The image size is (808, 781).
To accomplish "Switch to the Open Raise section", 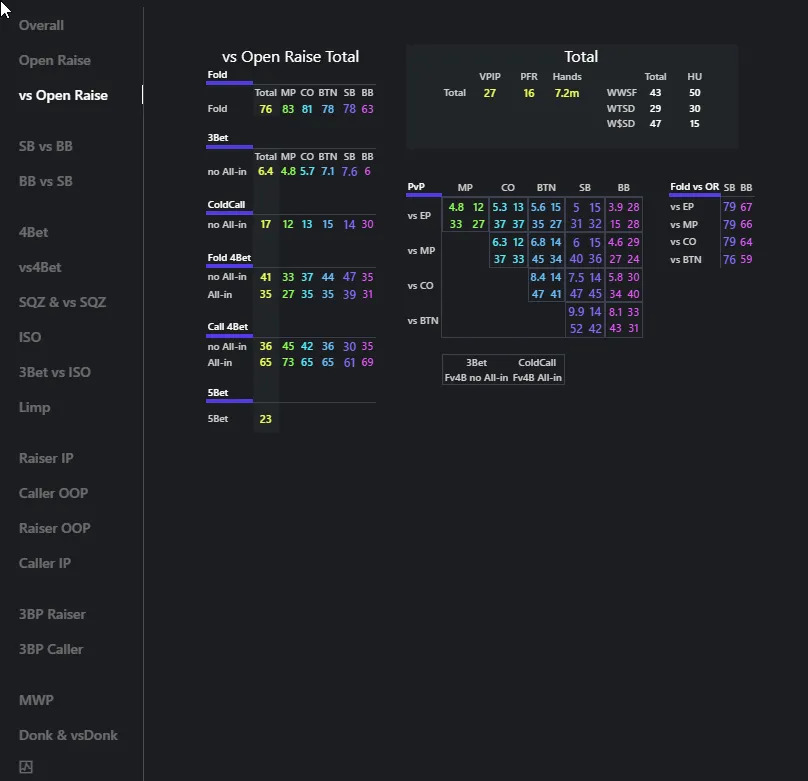I will (x=54, y=60).
